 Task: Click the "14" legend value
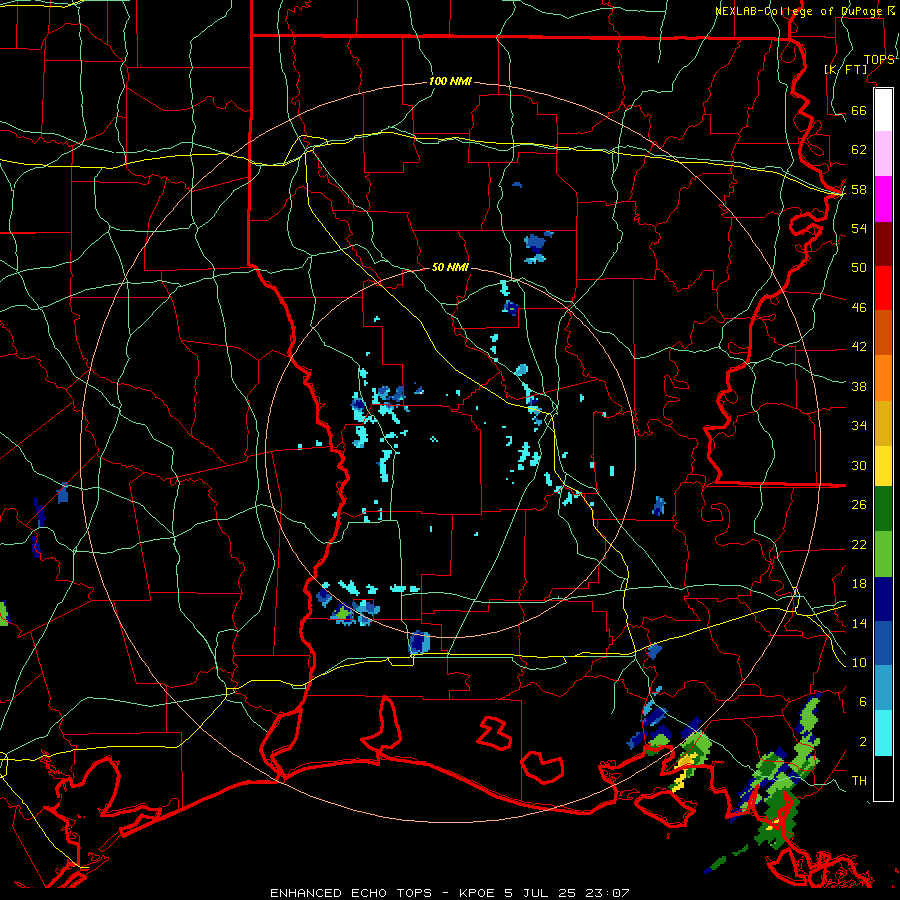coord(859,623)
